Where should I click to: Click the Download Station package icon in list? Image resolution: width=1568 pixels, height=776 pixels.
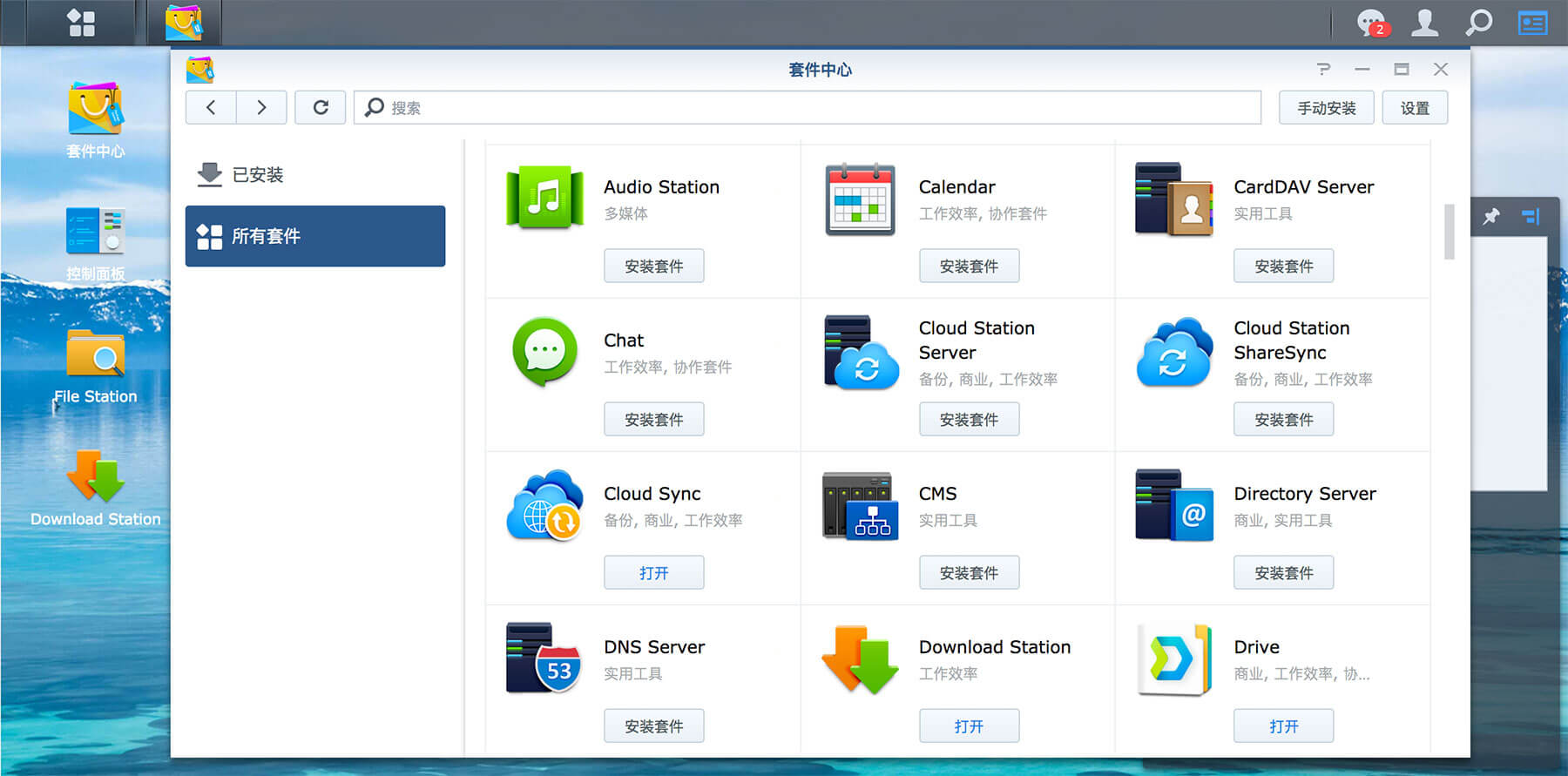pyautogui.click(x=861, y=659)
